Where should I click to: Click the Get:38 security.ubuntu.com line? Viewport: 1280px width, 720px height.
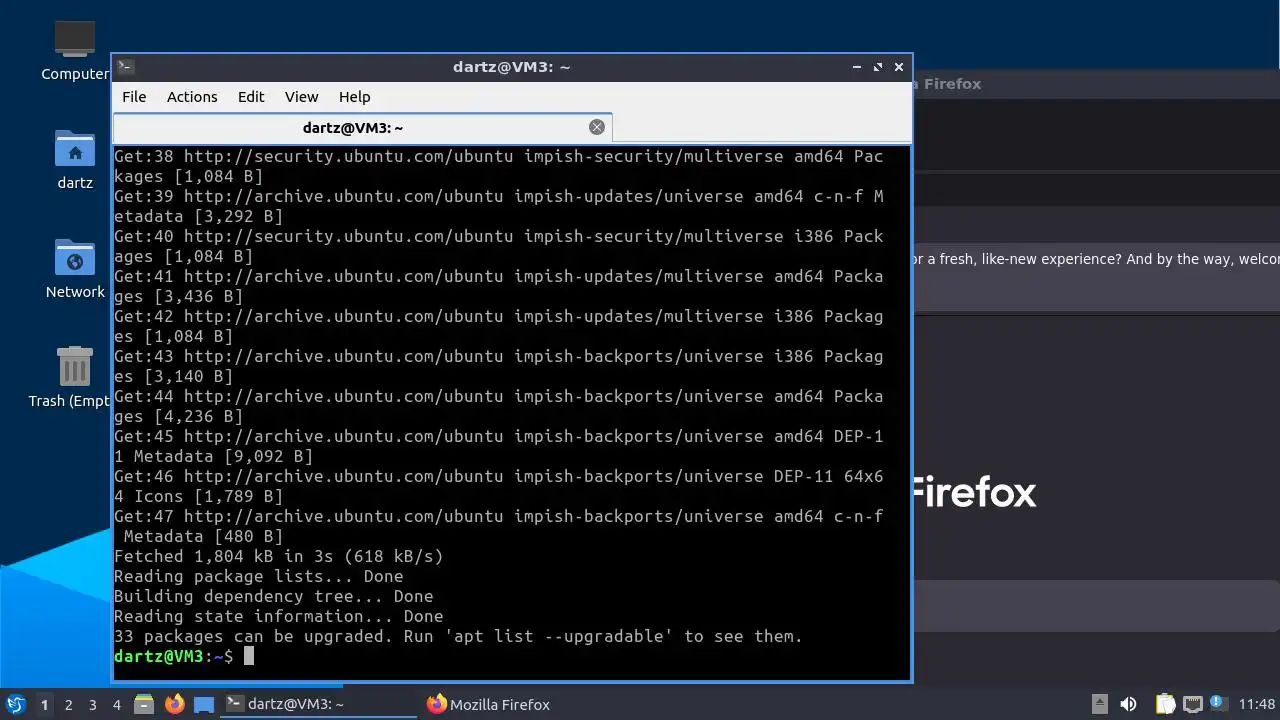point(498,166)
